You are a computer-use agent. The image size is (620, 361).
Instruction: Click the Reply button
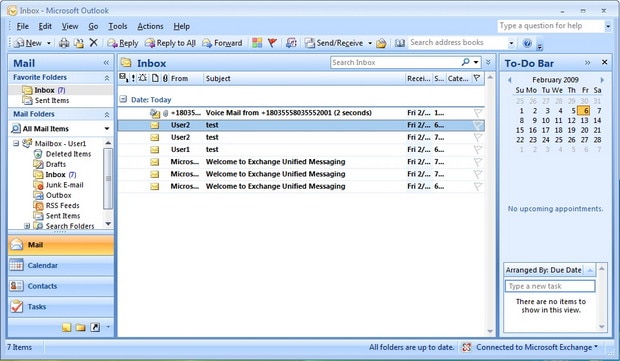tap(123, 43)
